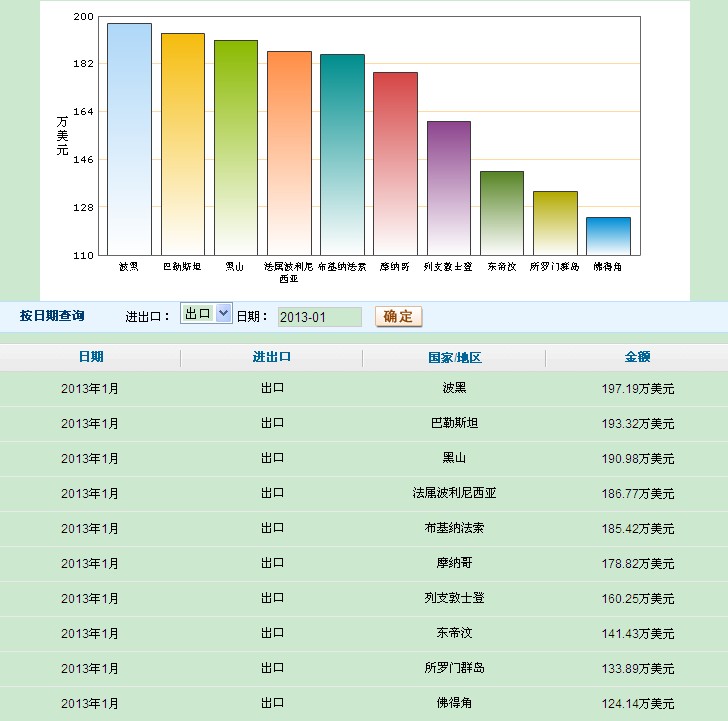
Task: Click the dark green 东帝汶 chart bar
Action: (x=501, y=213)
